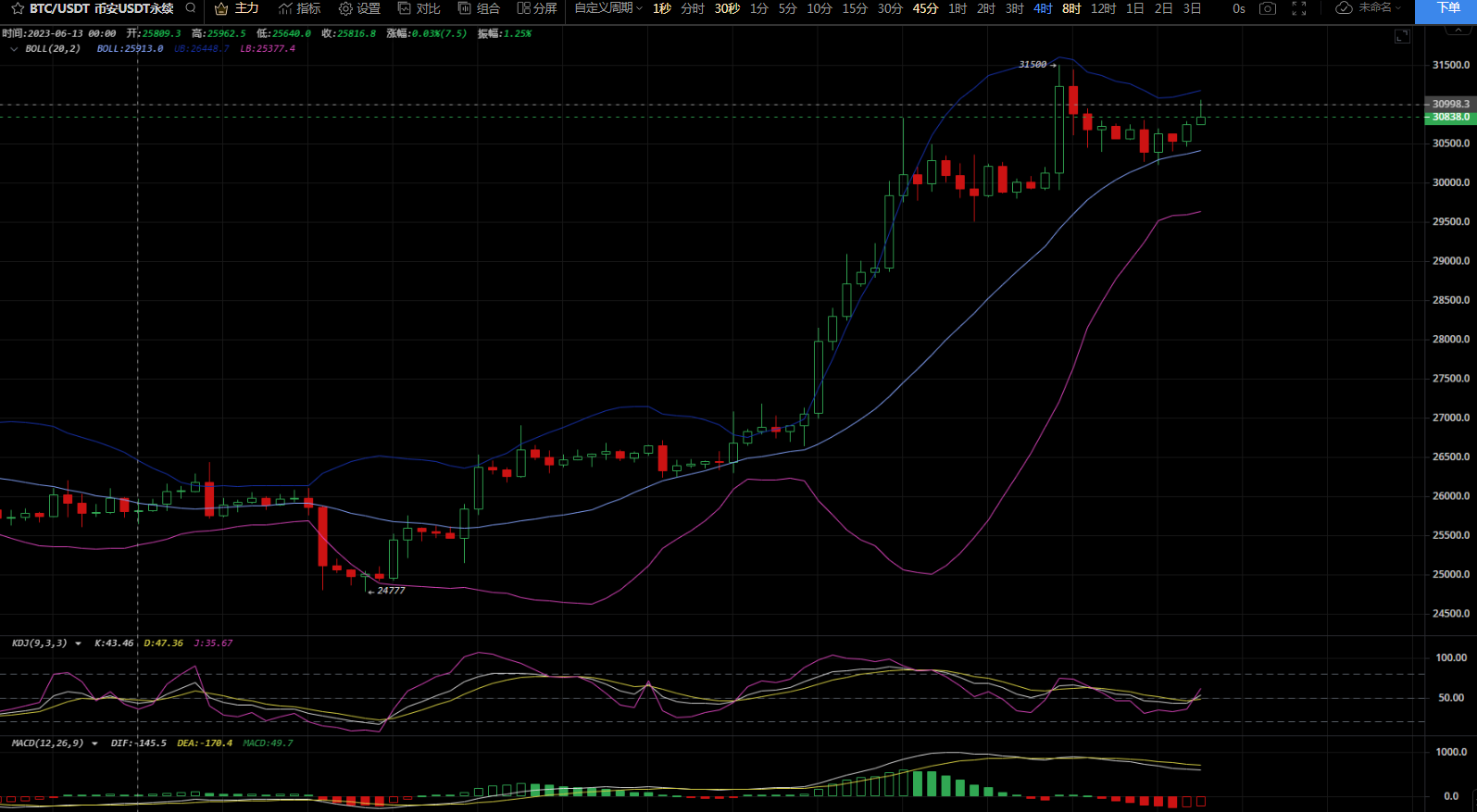The height and width of the screenshot is (812, 1477).
Task: Open the 主力 crown tool
Action: point(236,8)
